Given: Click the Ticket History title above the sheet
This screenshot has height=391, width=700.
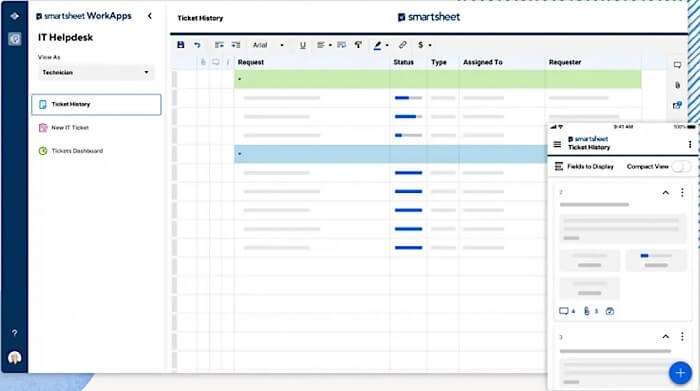Looking at the screenshot, I should [200, 18].
